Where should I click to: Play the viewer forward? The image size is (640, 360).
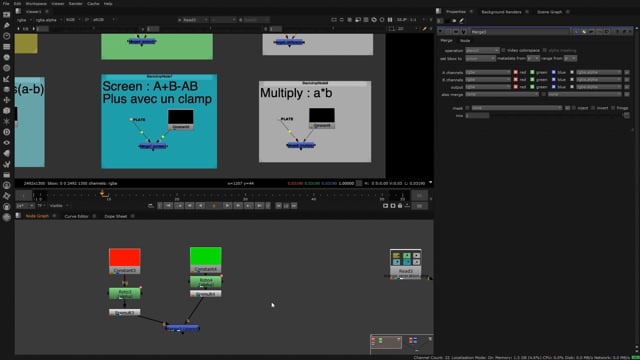pos(227,206)
